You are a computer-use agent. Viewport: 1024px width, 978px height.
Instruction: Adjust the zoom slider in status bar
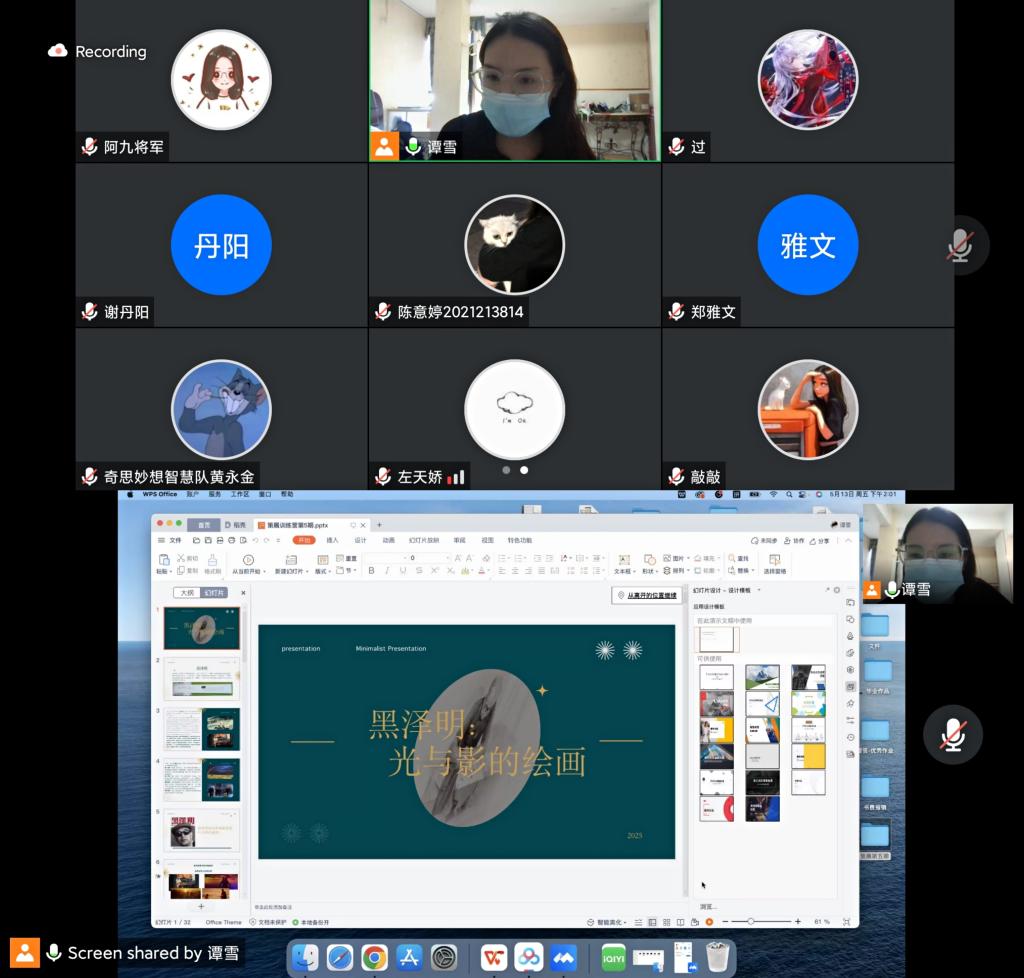point(751,921)
